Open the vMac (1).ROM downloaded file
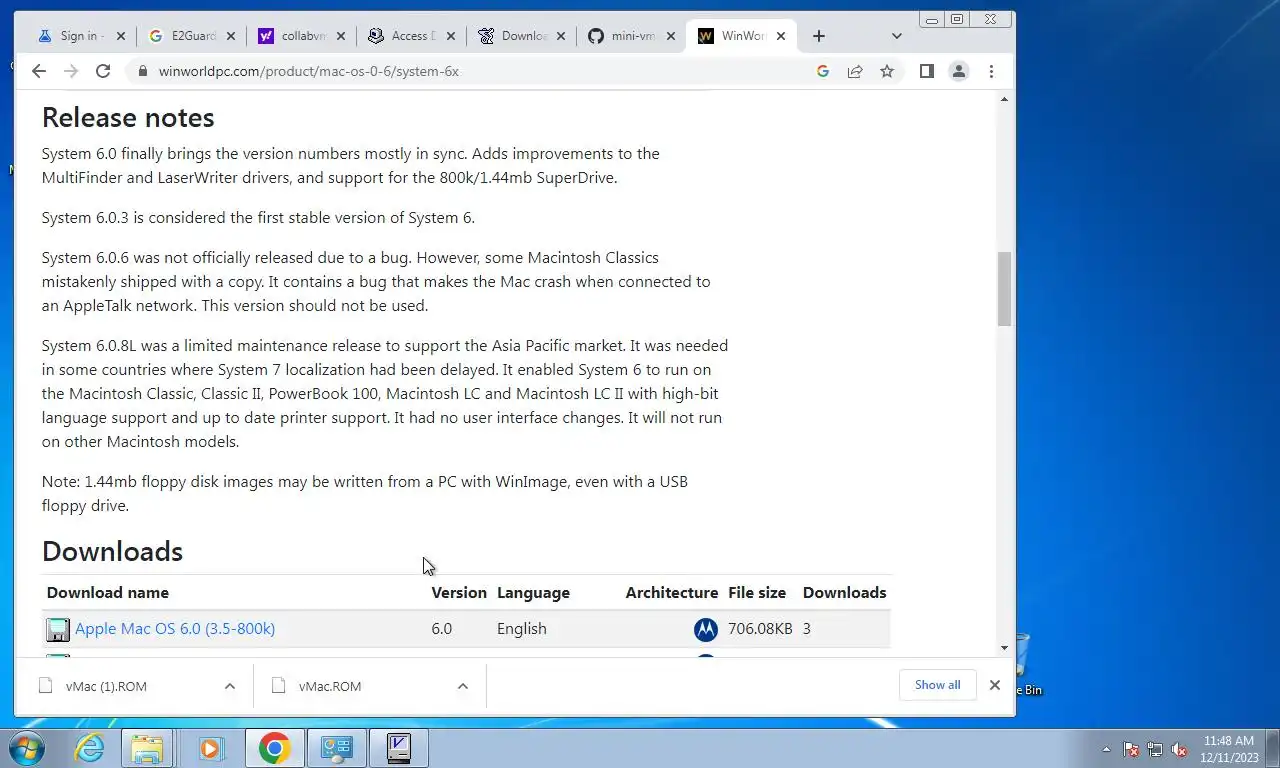 (106, 686)
